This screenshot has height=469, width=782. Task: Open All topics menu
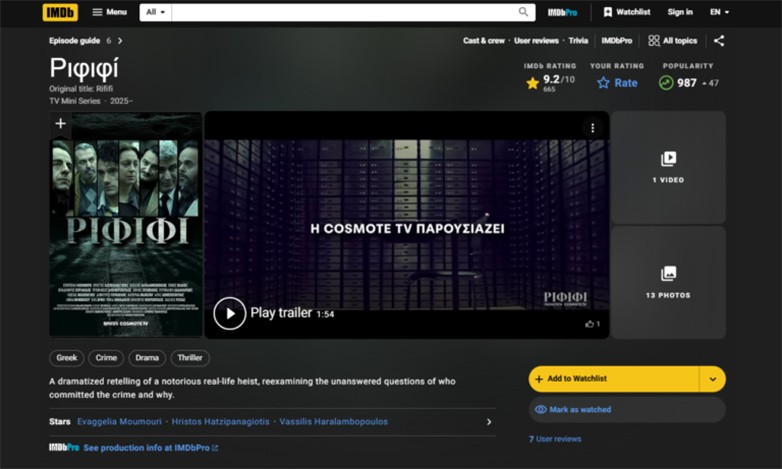point(672,41)
